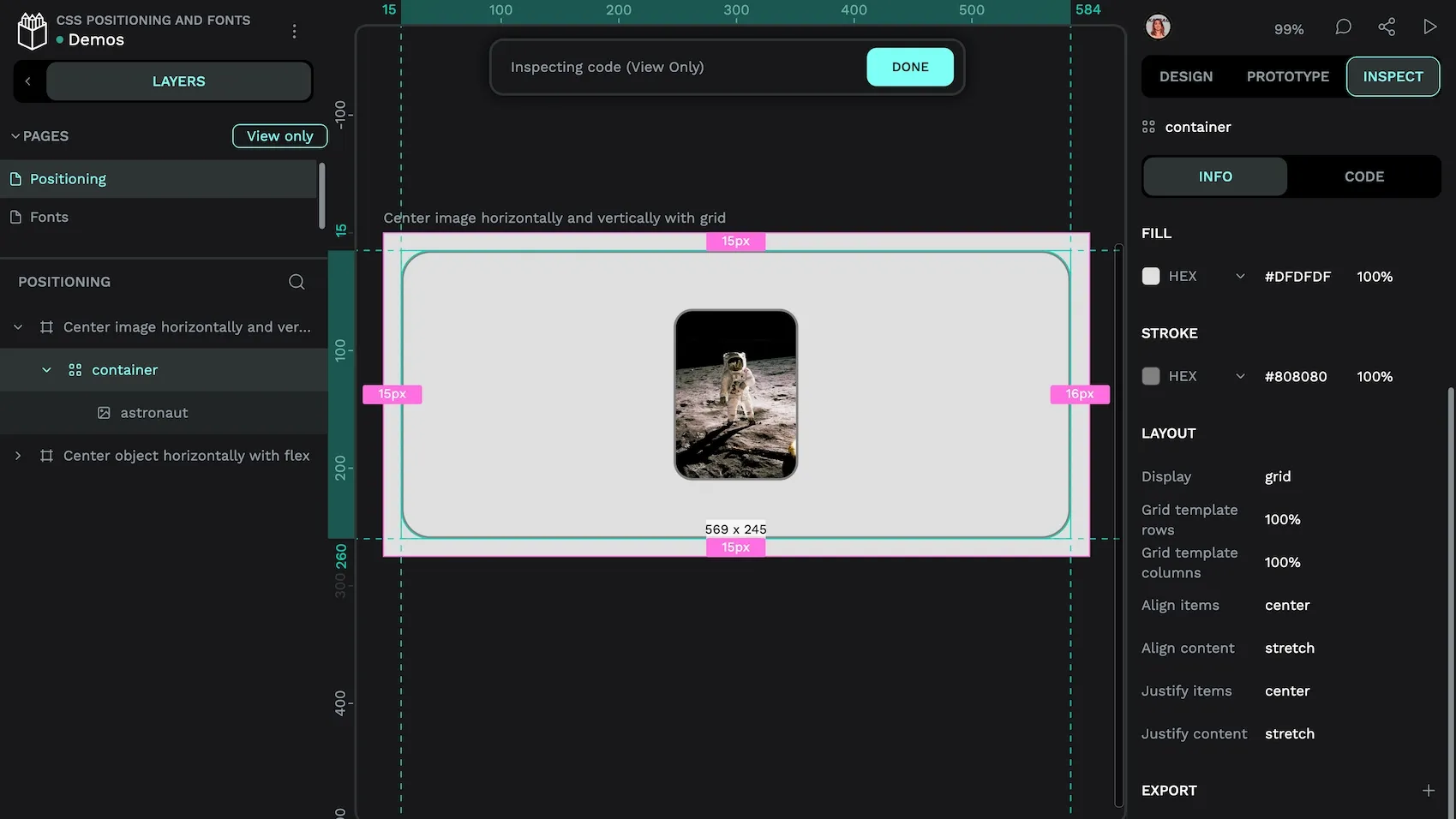Screen dimensions: 1456x819
Task: Switch to the Prototype tab
Action: coord(1287,76)
